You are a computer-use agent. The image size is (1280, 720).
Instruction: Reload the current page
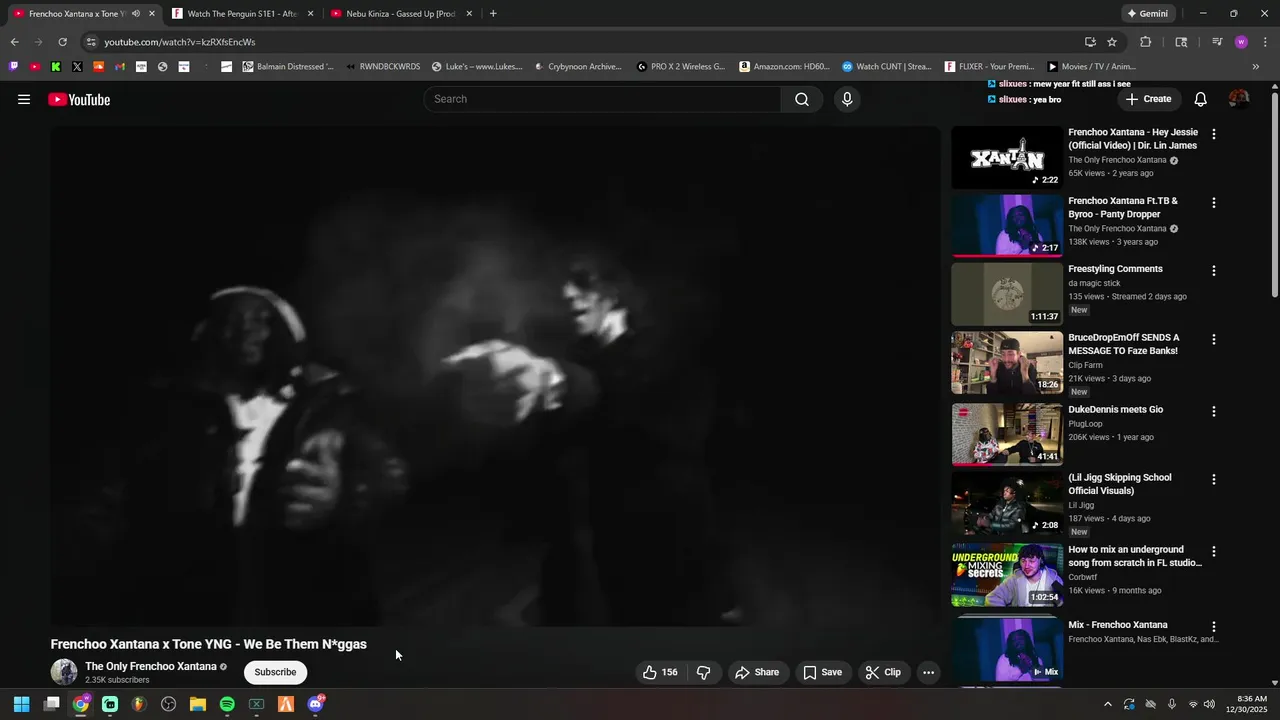[62, 42]
